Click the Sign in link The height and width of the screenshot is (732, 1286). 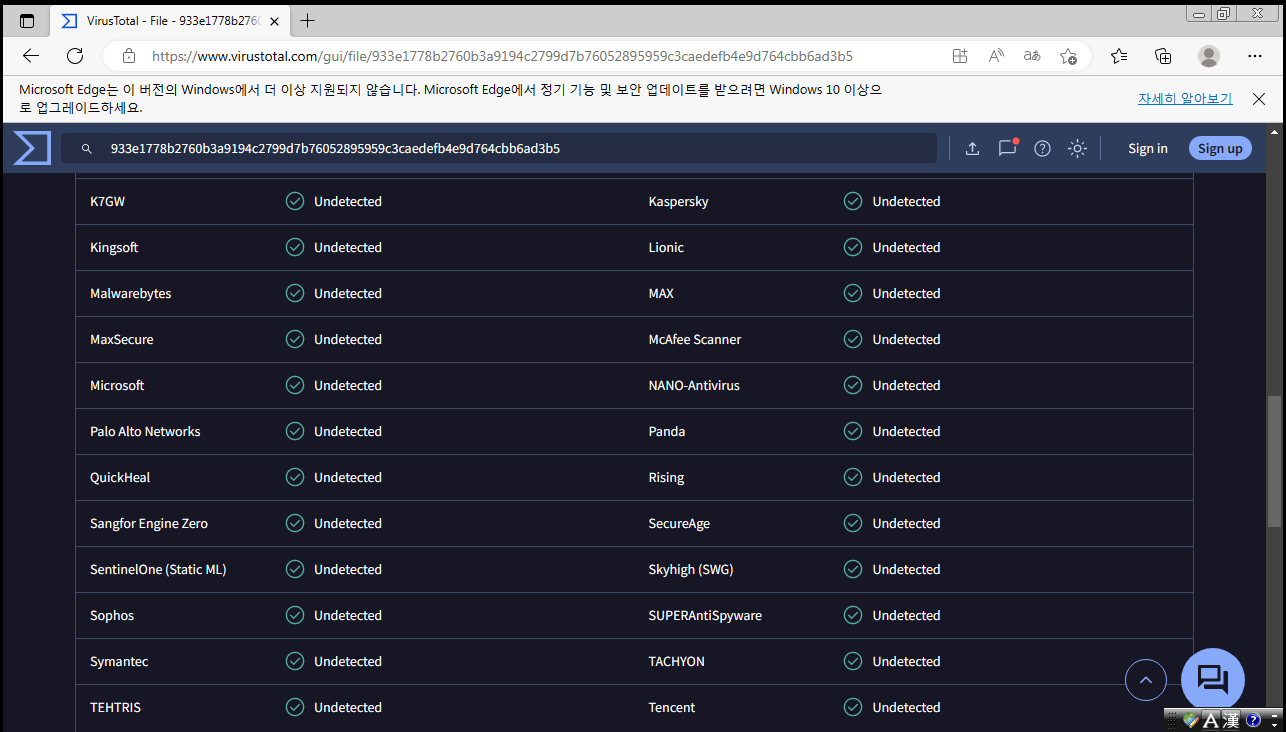(1148, 148)
